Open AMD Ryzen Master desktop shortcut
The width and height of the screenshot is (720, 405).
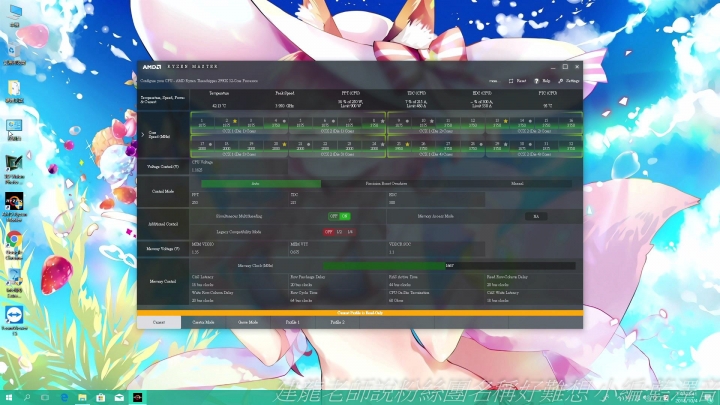click(14, 207)
